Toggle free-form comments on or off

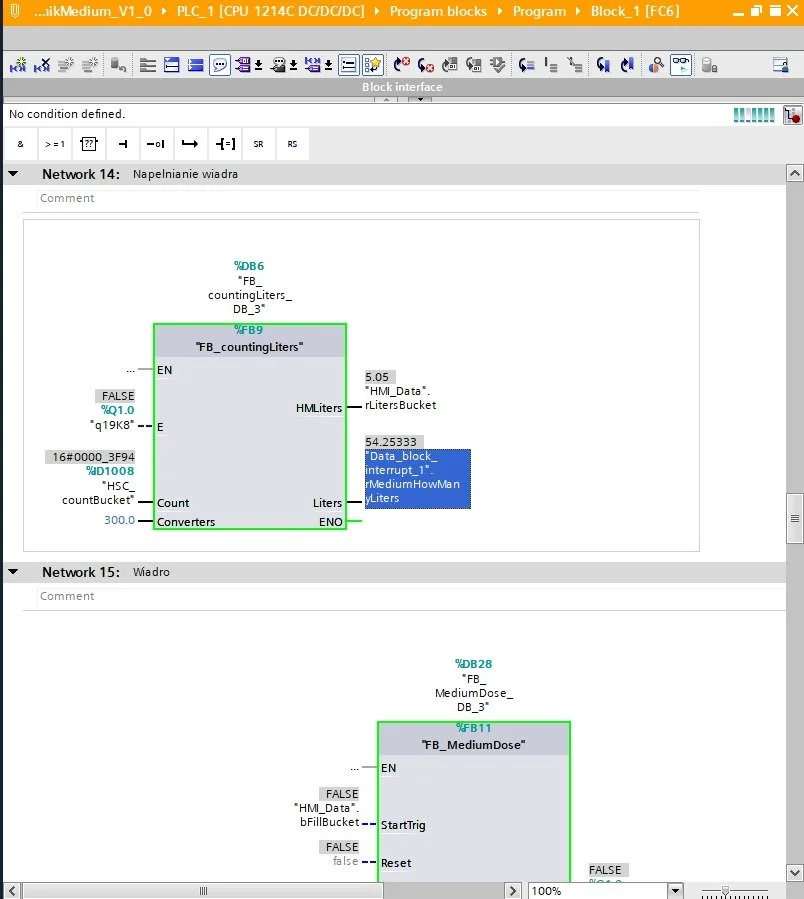pyautogui.click(x=220, y=65)
